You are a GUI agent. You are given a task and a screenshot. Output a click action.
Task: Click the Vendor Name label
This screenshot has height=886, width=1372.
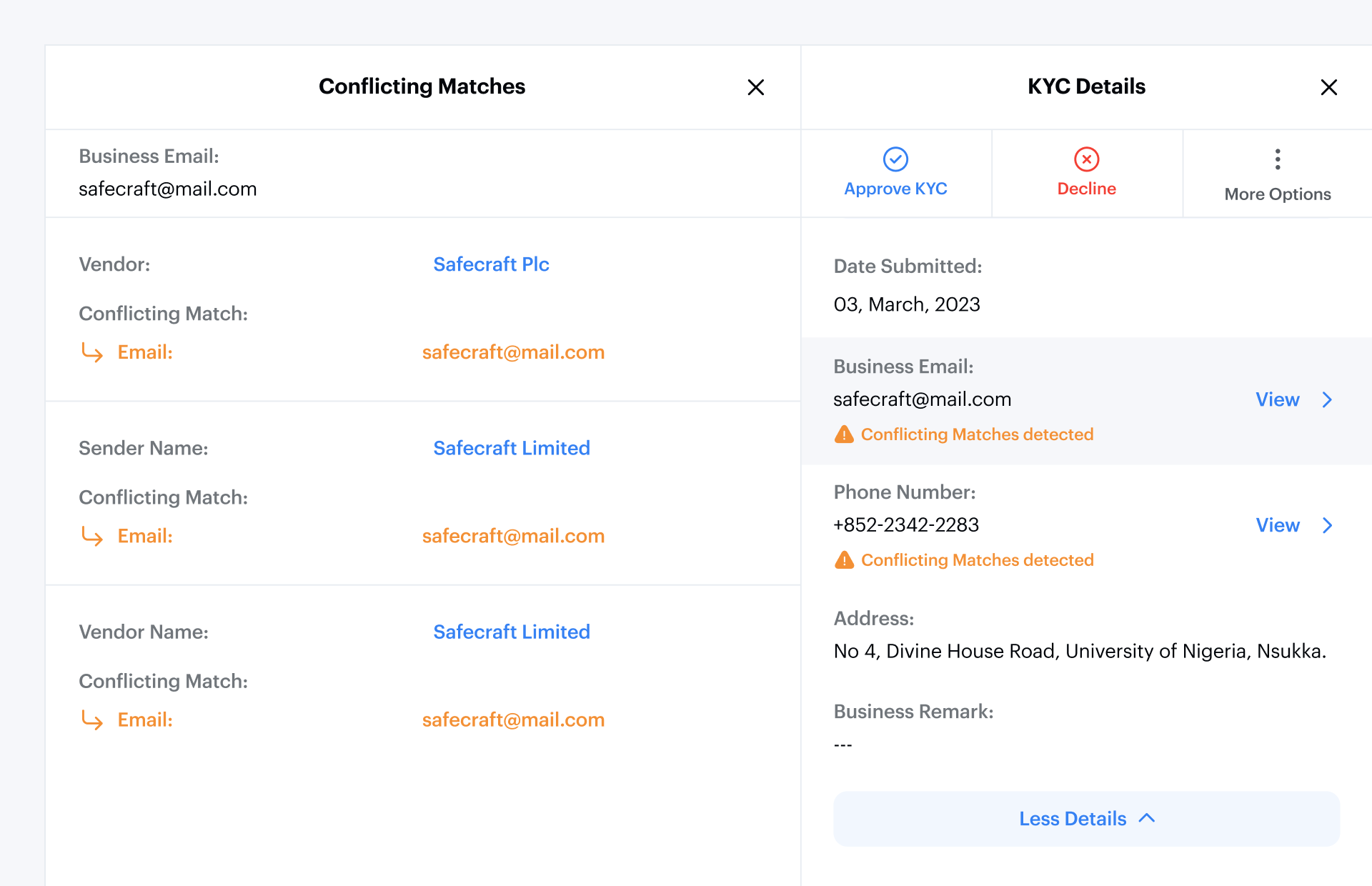tap(144, 632)
